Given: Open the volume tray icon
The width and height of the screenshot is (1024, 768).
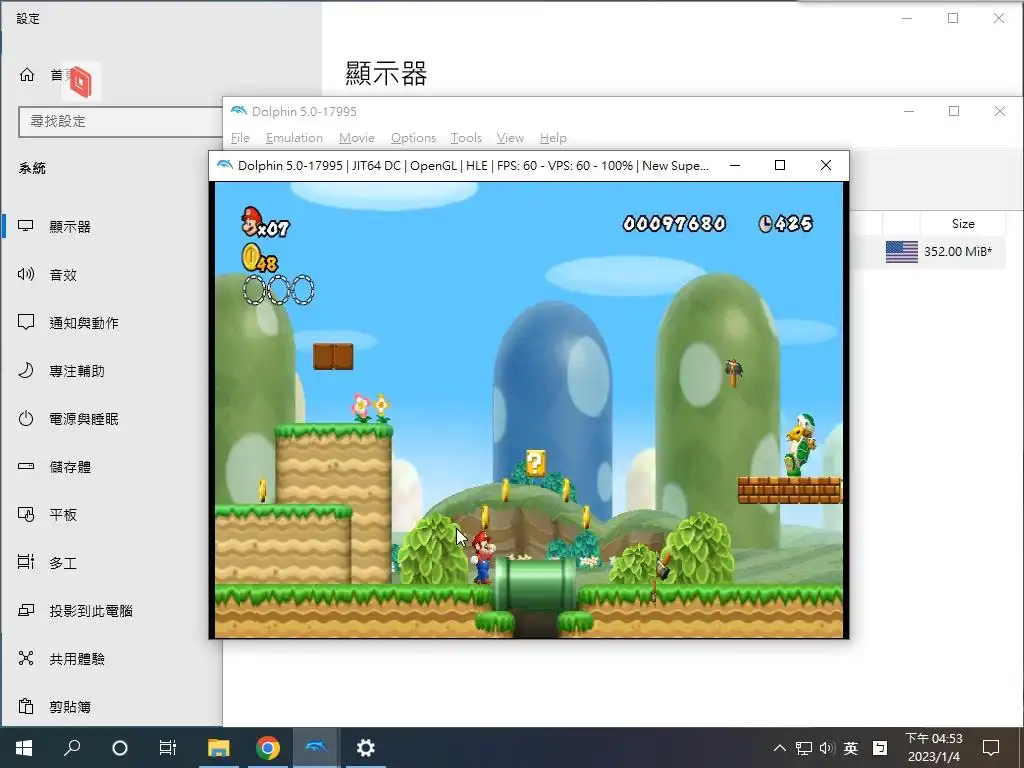Looking at the screenshot, I should click(827, 748).
